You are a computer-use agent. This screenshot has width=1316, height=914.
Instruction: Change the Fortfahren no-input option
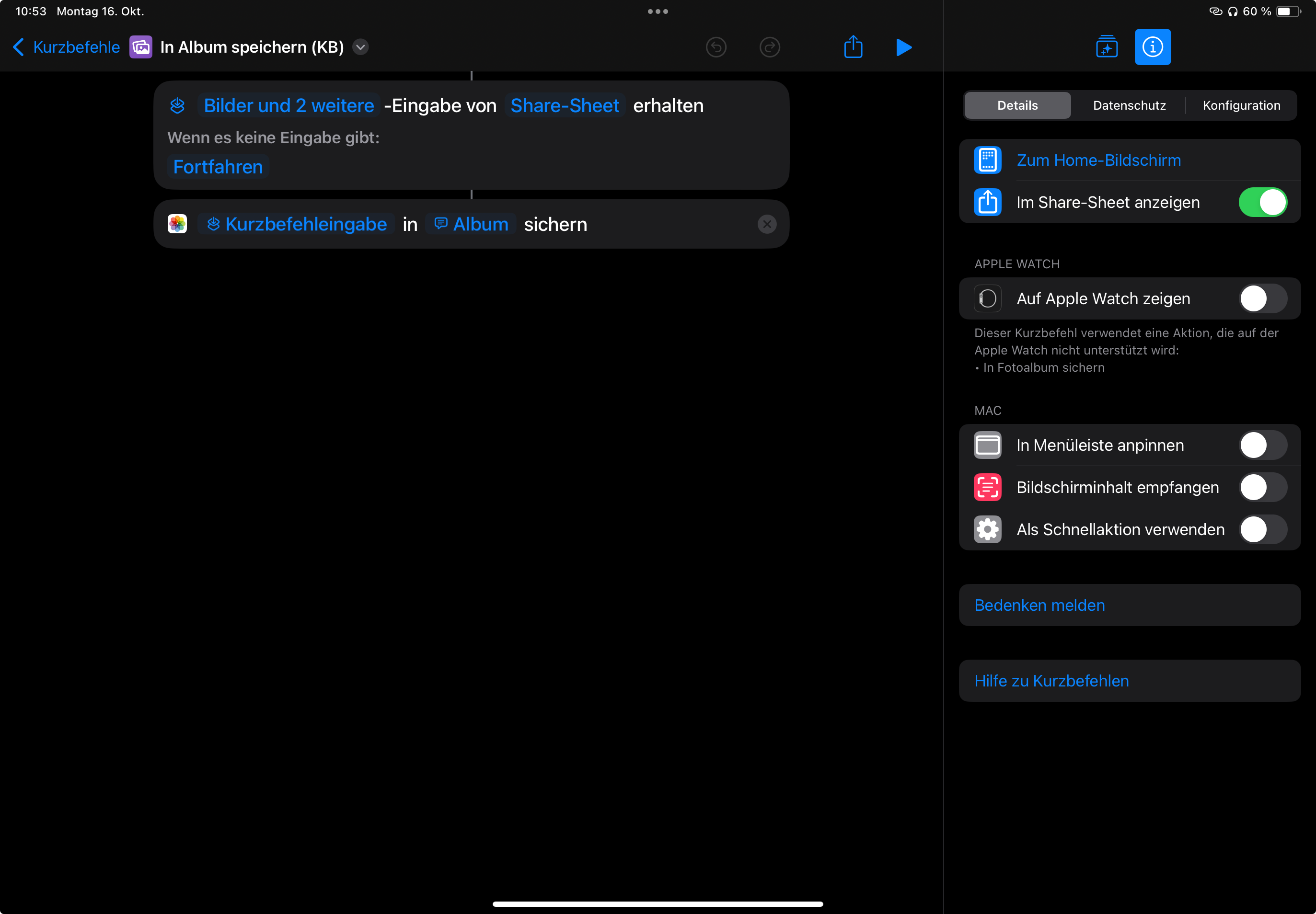[x=218, y=167]
